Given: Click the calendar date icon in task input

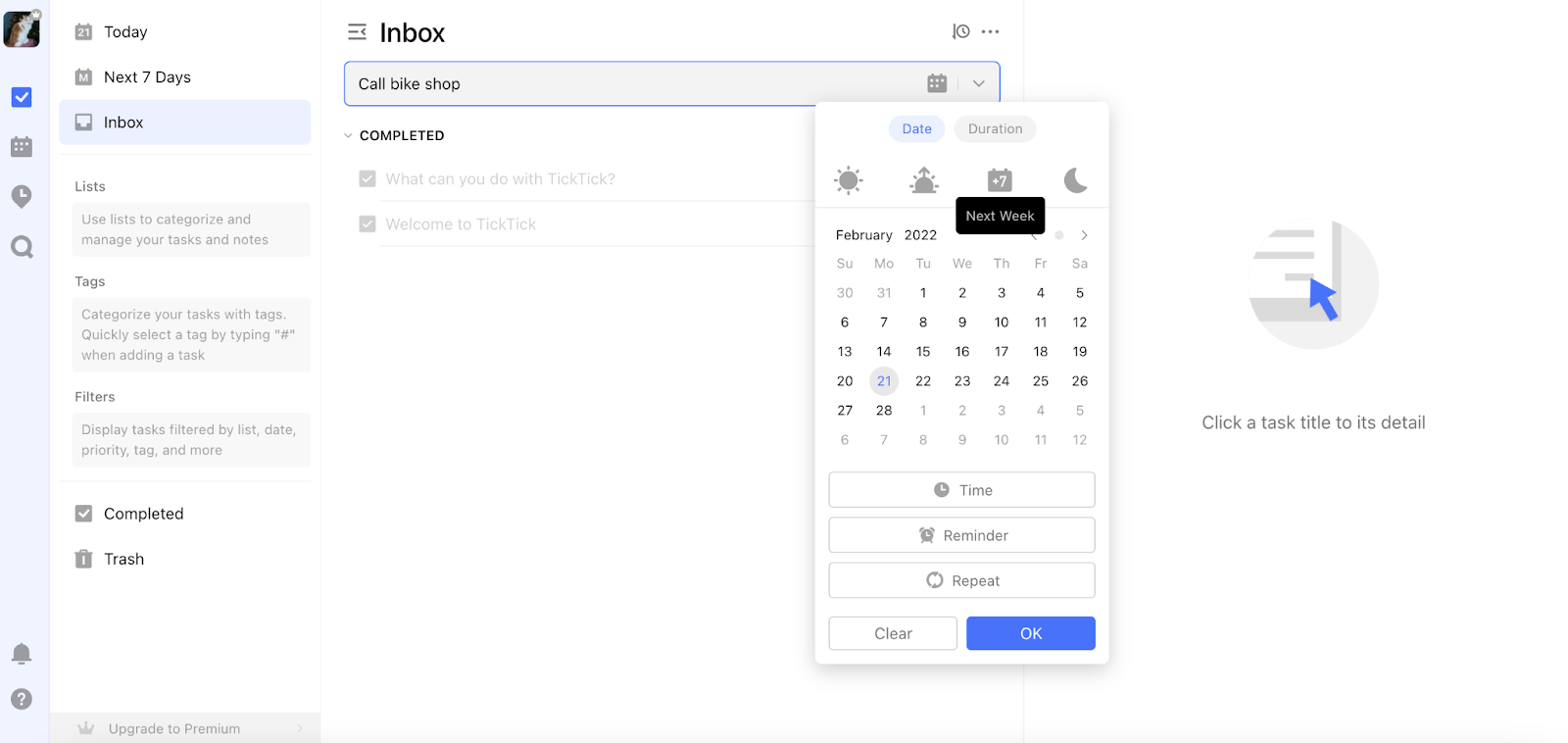Looking at the screenshot, I should [937, 83].
